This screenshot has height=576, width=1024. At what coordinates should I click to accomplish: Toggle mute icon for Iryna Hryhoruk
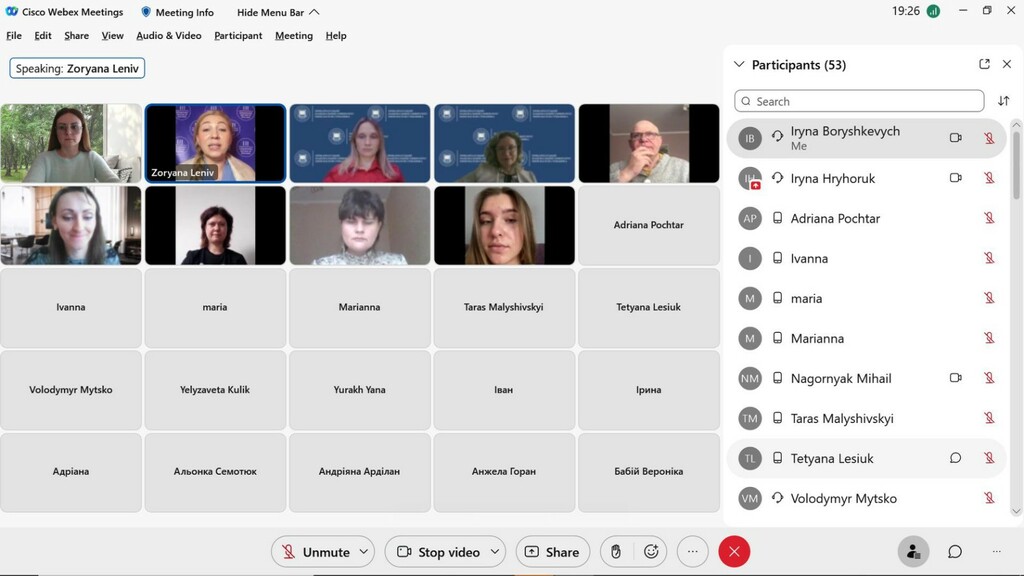click(x=989, y=178)
